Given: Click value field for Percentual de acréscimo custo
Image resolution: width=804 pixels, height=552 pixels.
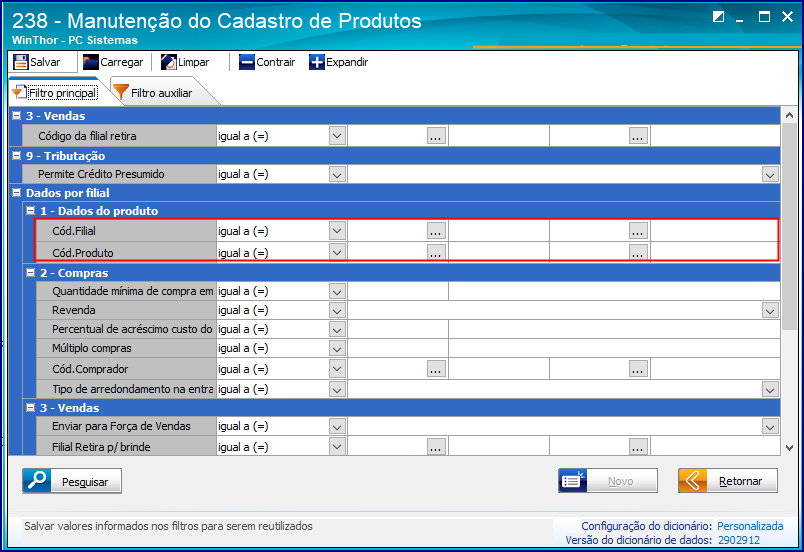Looking at the screenshot, I should tap(398, 329).
